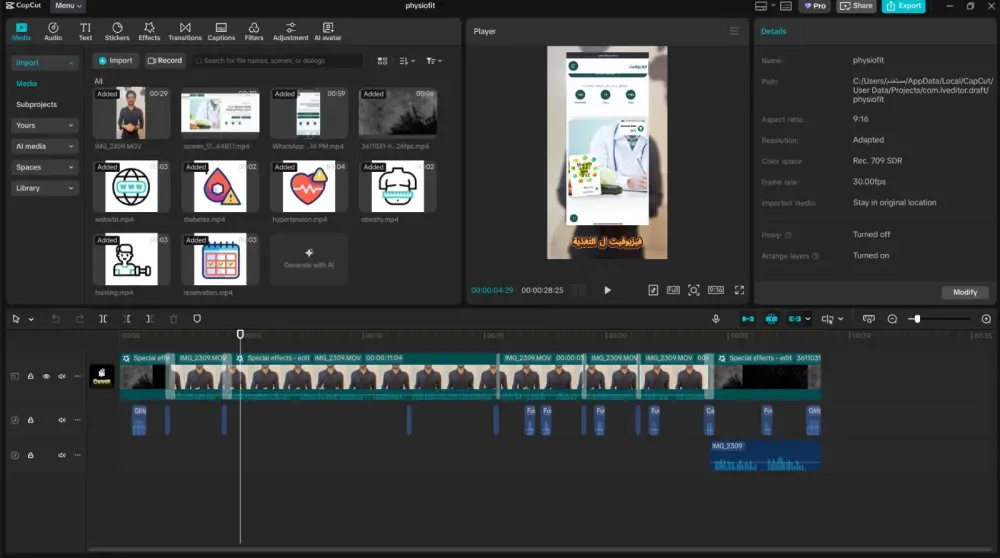
Task: Expand the AI media sidebar section
Action: pos(45,146)
